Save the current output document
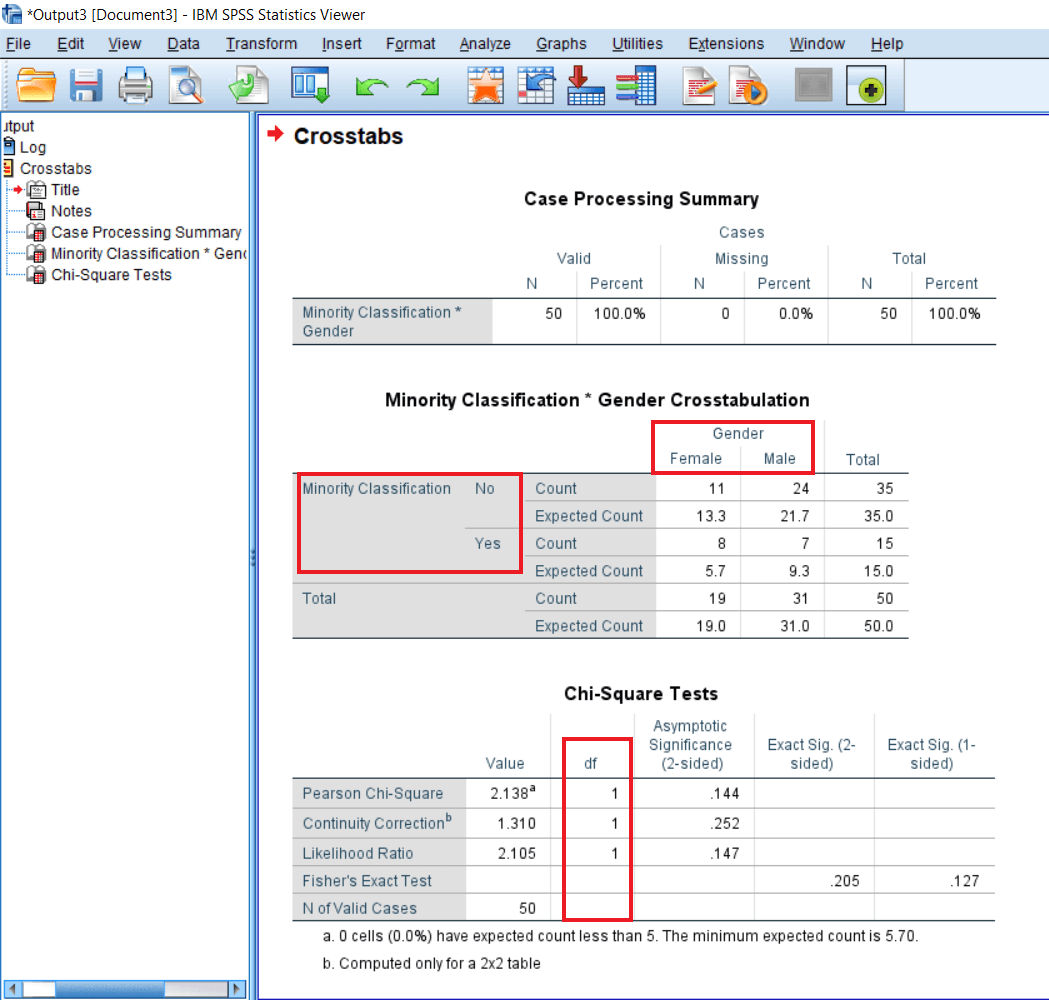This screenshot has height=1000, width=1049. point(86,85)
